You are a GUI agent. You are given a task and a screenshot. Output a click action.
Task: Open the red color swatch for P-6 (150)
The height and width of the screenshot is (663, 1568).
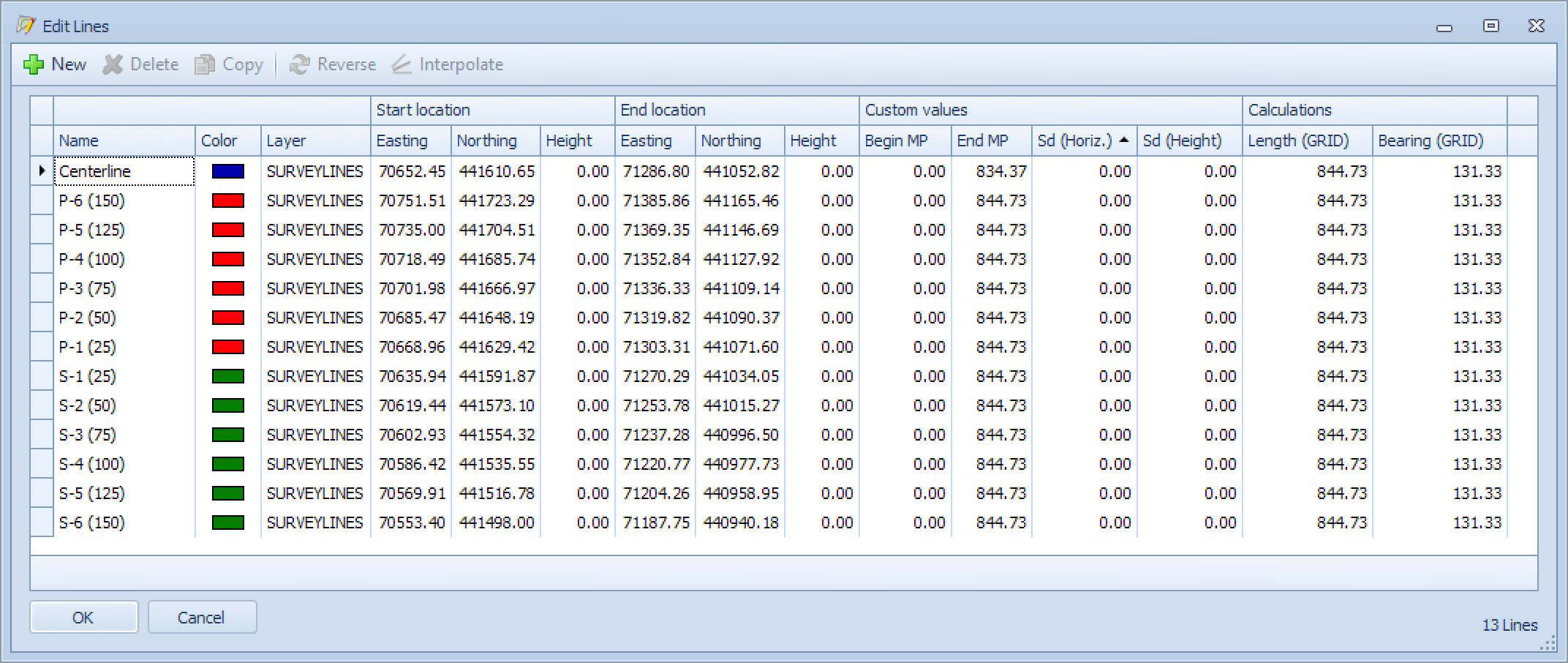tap(227, 201)
